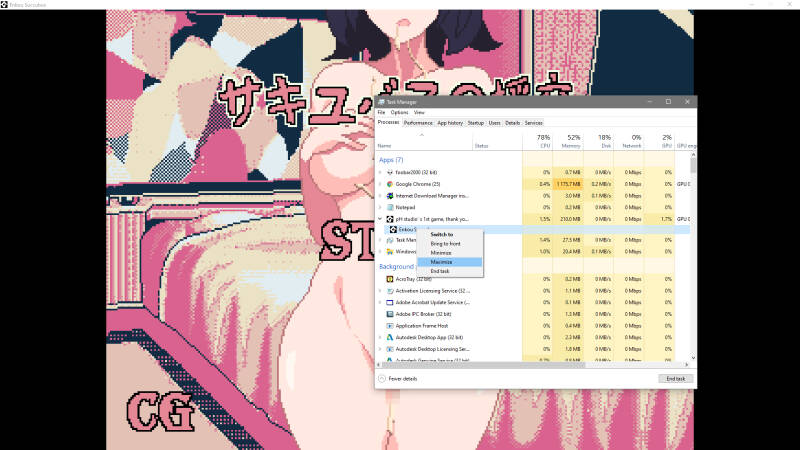Click the Application Frame Host icon
The height and width of the screenshot is (450, 800).
390,326
